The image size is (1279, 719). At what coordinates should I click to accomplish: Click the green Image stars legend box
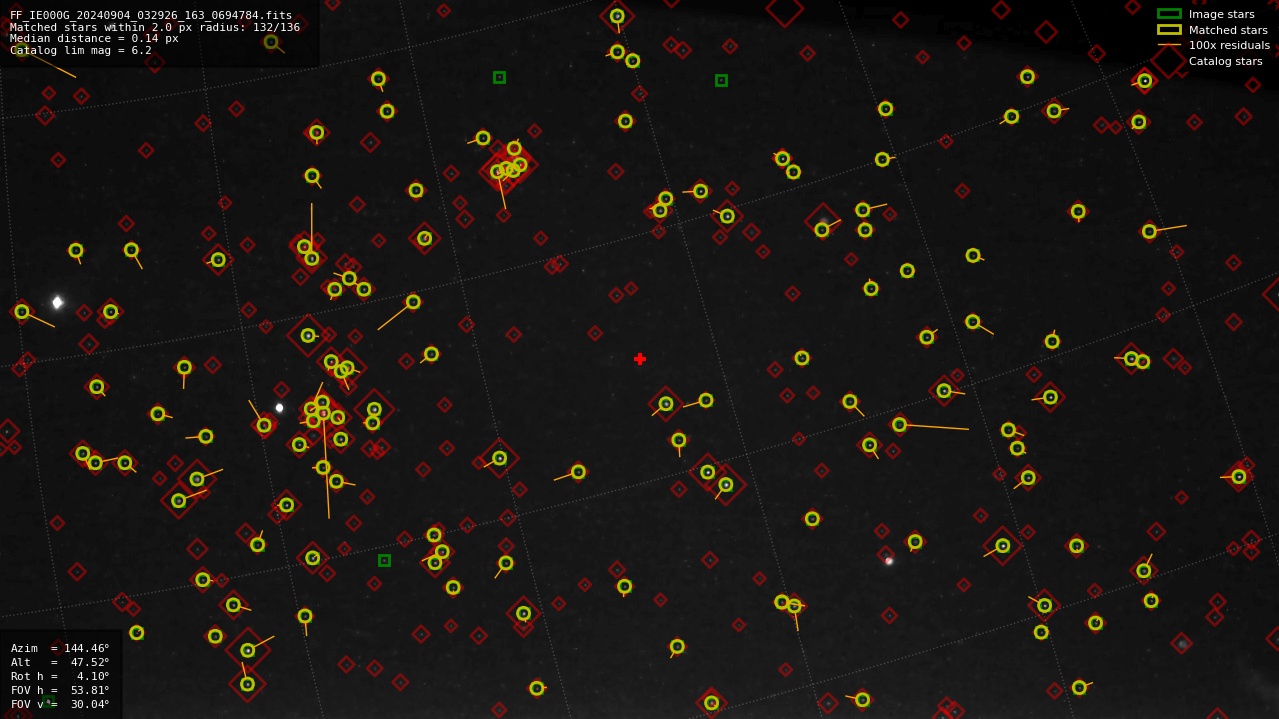pyautogui.click(x=1169, y=14)
